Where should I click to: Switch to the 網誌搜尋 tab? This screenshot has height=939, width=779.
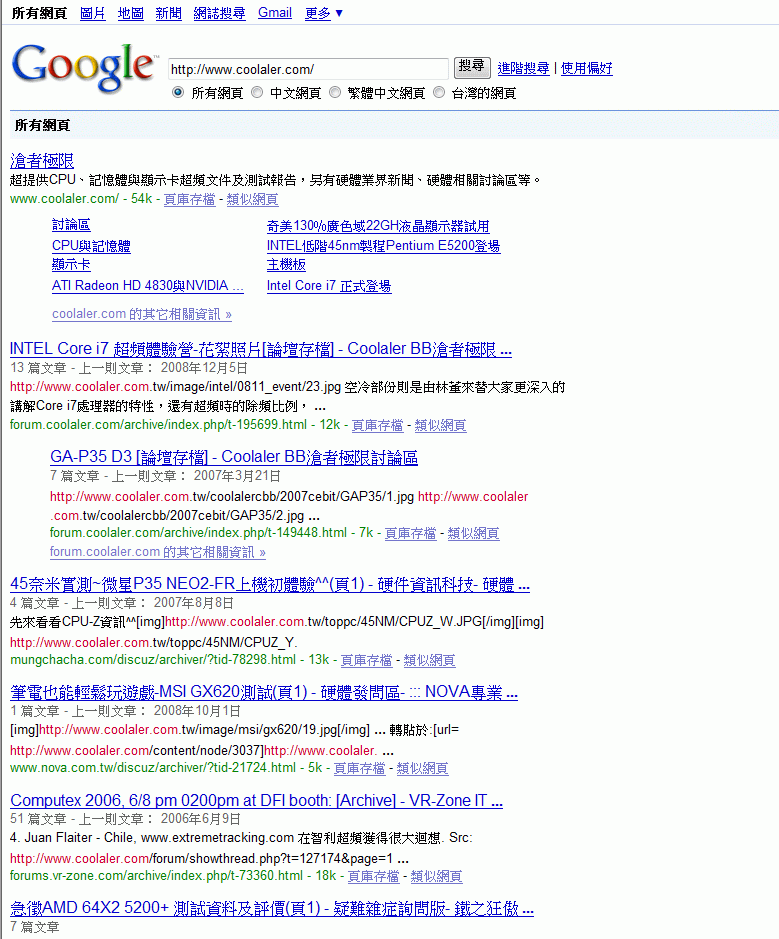point(219,13)
